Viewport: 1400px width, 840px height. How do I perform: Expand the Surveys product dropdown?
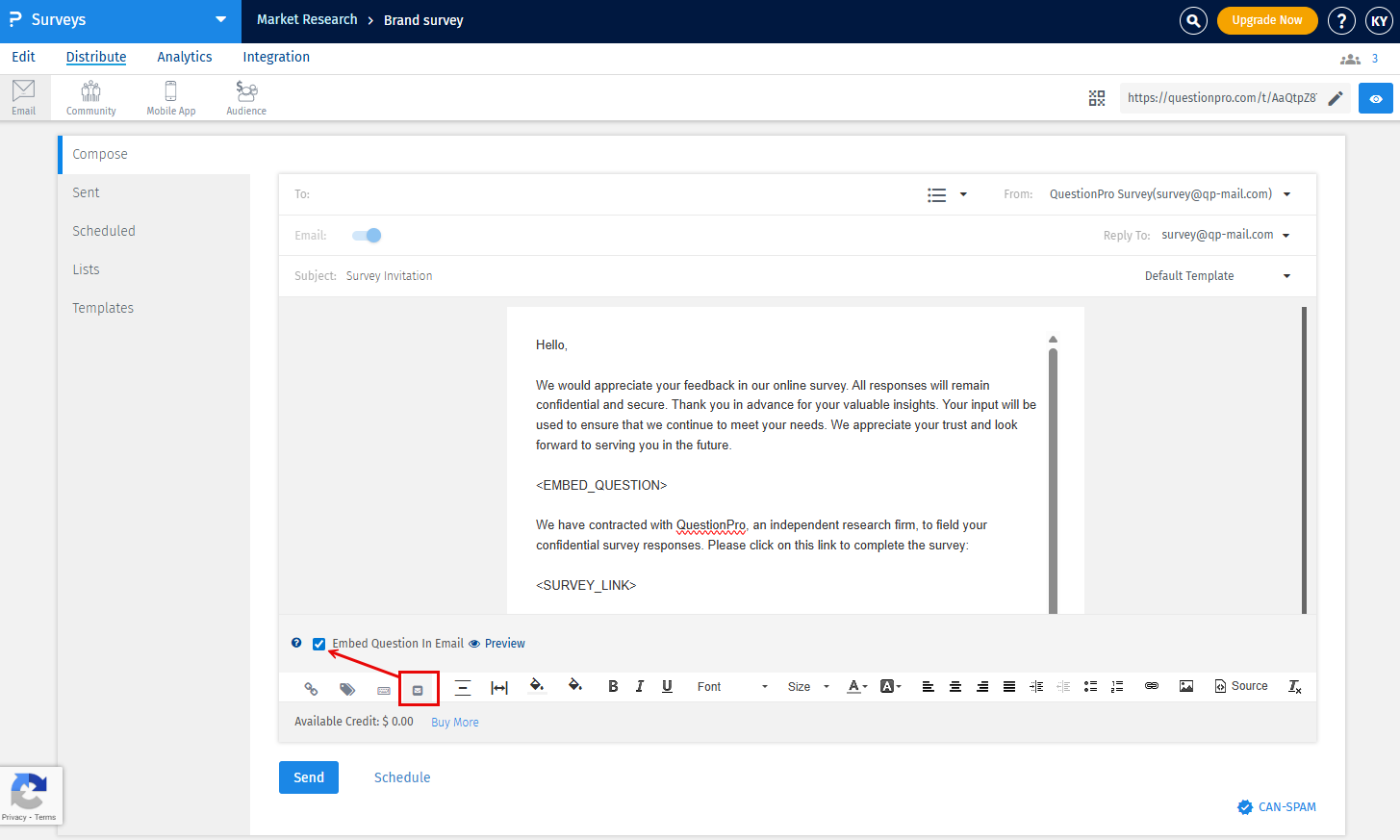point(221,19)
